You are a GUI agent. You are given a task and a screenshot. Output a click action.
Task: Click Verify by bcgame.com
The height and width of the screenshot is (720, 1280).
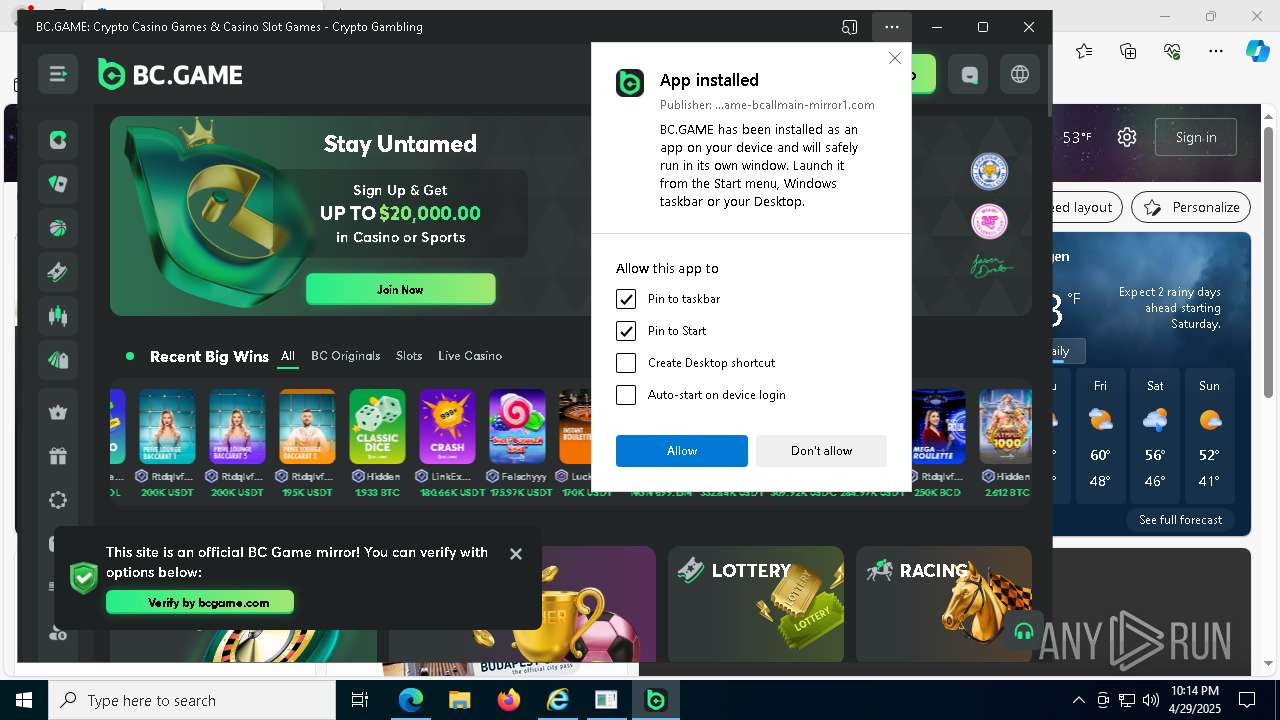(x=200, y=602)
